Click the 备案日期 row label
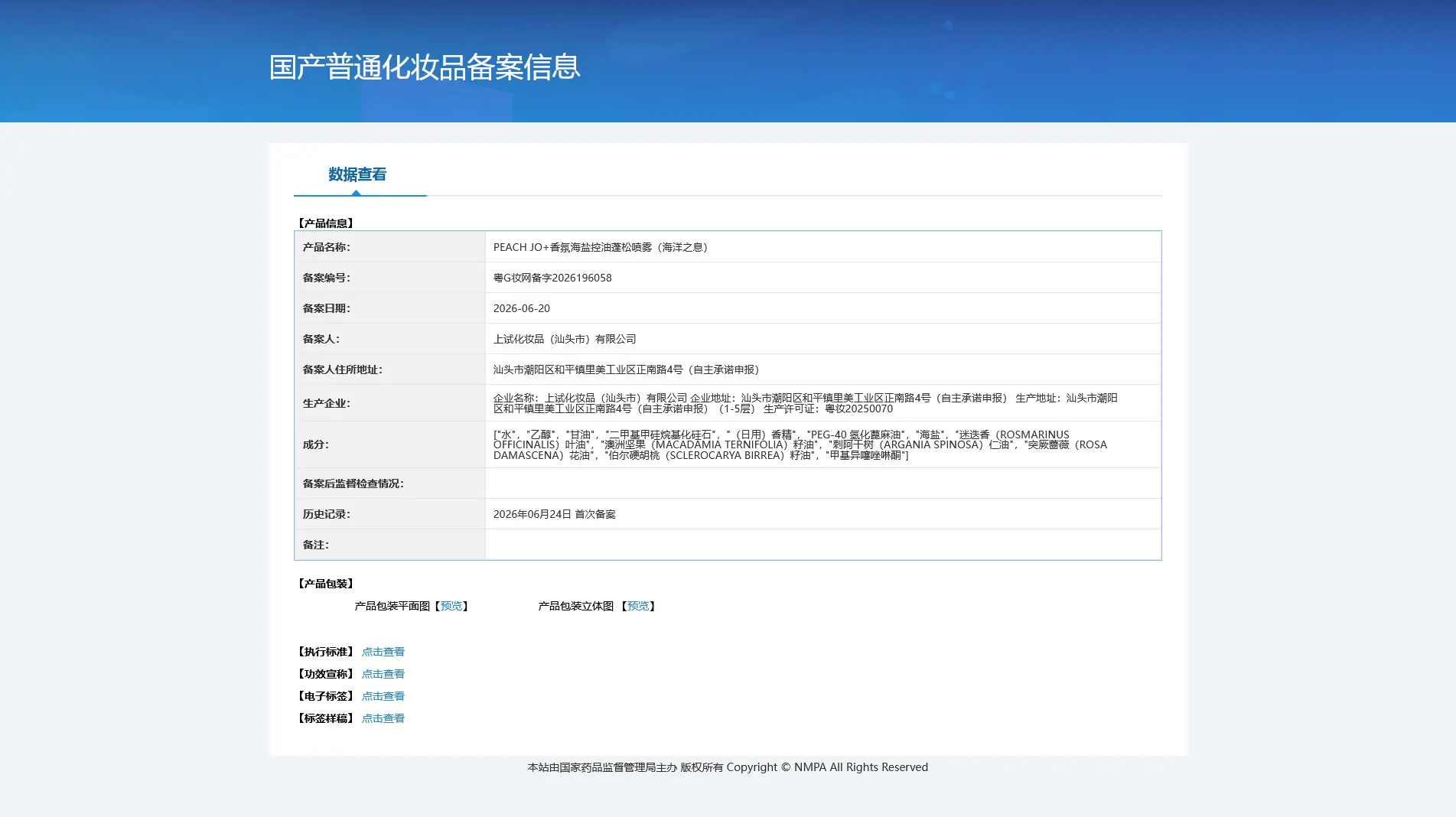Image resolution: width=1456 pixels, height=817 pixels. [x=327, y=308]
